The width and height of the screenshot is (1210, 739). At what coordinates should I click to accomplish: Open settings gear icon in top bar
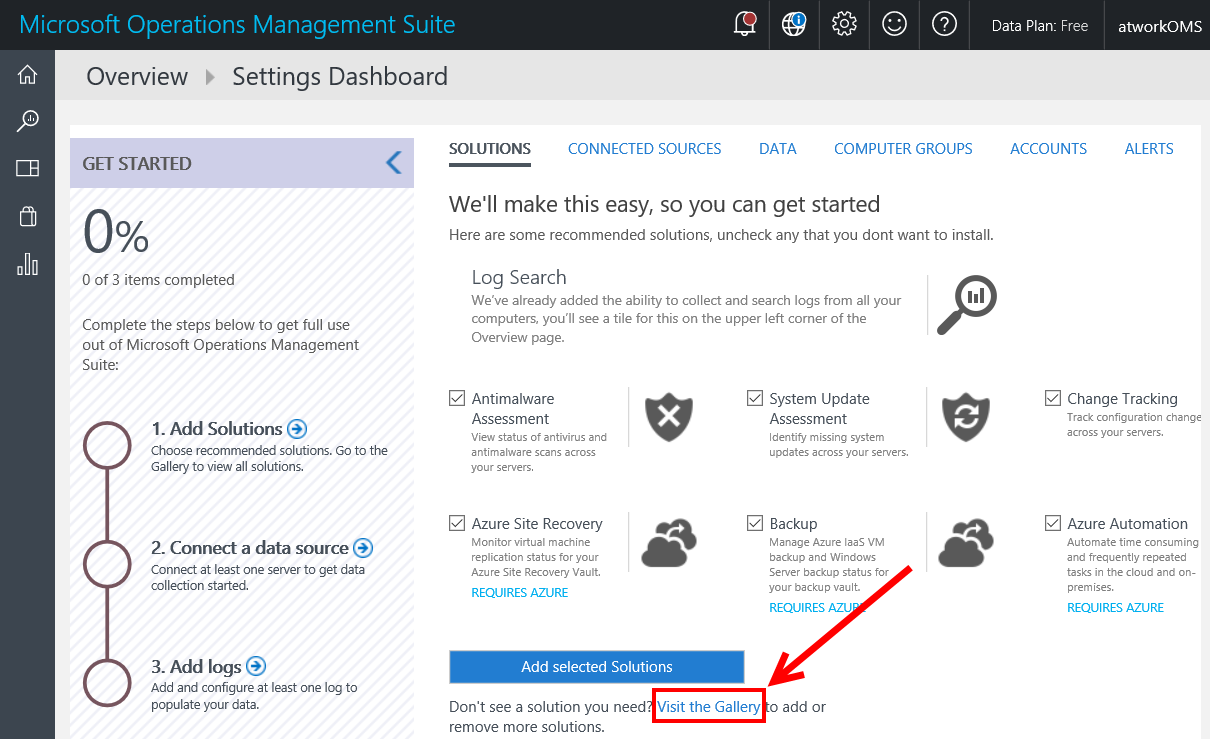845,25
